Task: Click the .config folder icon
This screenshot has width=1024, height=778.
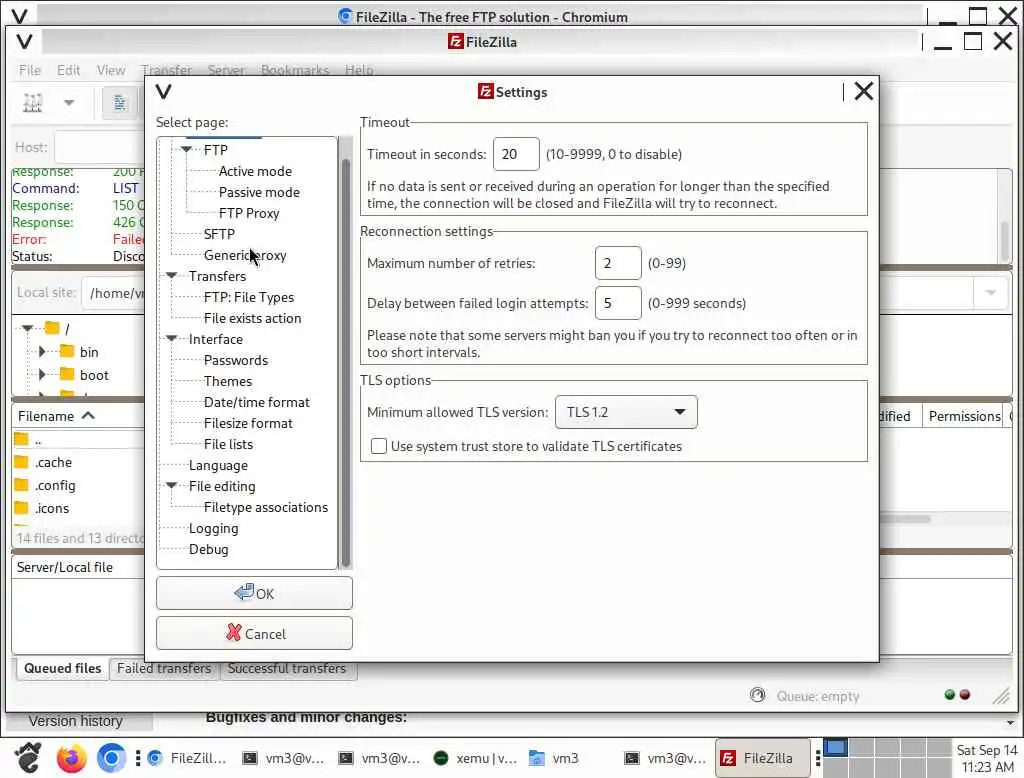Action: (22, 485)
